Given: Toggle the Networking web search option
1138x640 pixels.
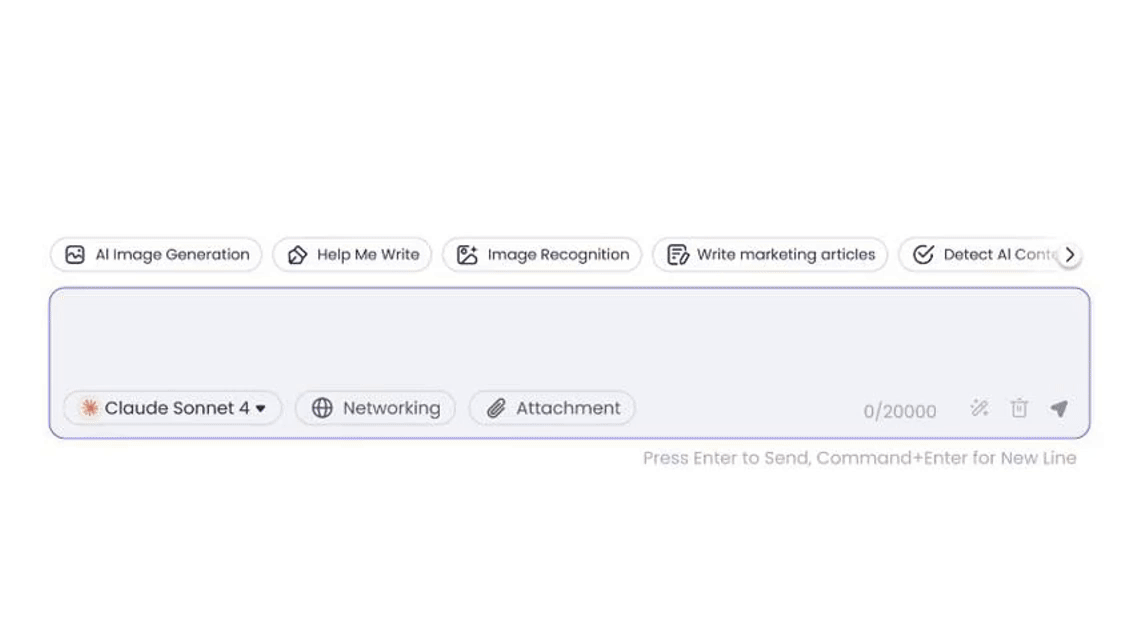Looking at the screenshot, I should 375,408.
